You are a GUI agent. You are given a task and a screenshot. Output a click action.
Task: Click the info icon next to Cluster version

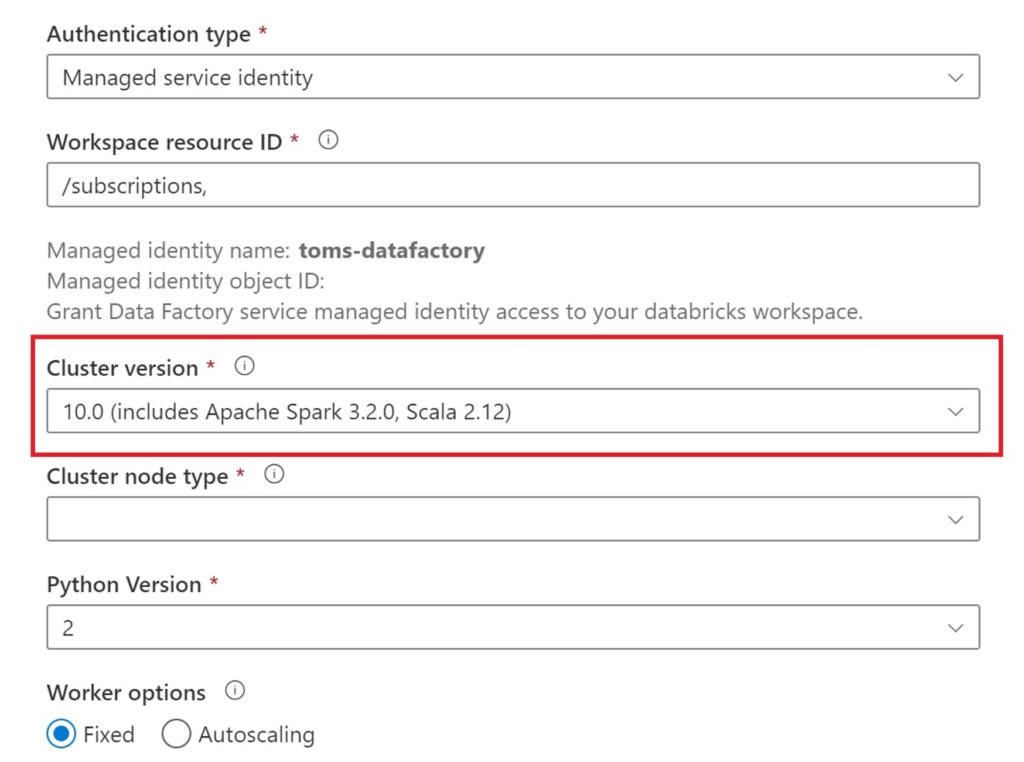click(x=244, y=367)
